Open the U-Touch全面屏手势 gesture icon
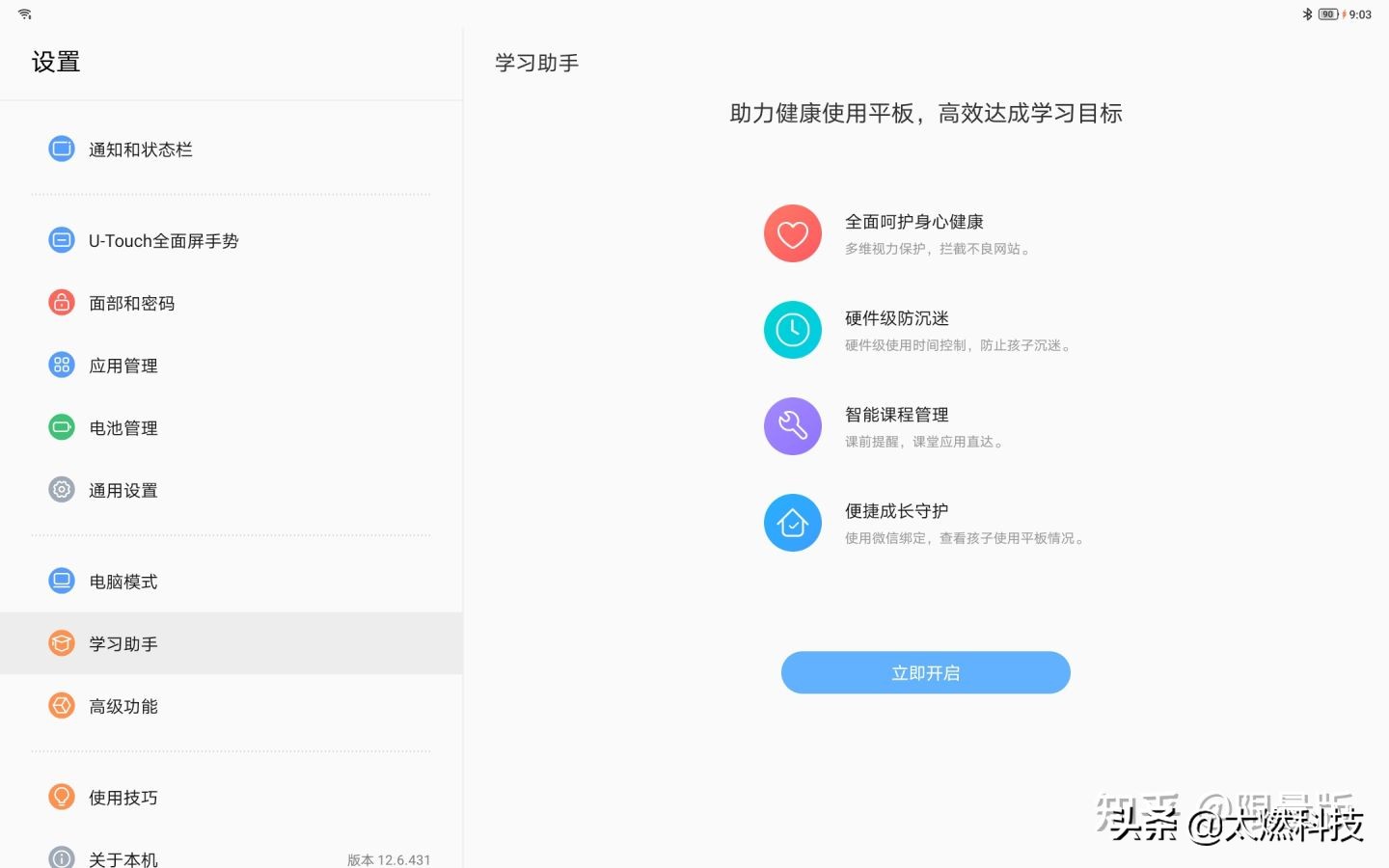Viewport: 1389px width, 868px height. (x=61, y=240)
